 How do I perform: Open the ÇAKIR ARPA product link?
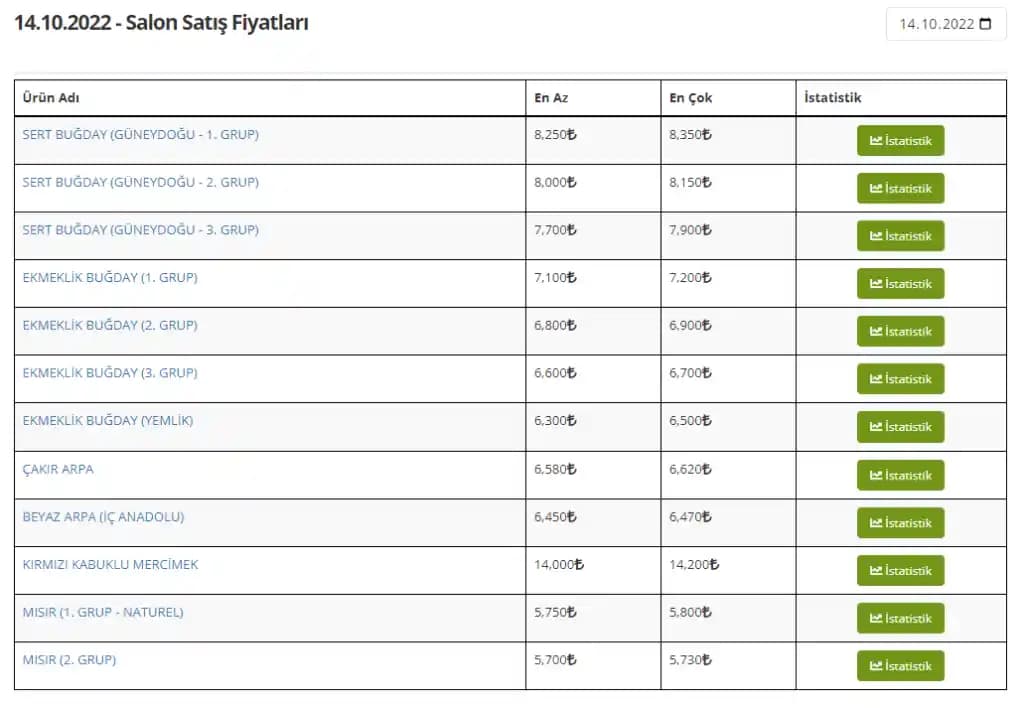pos(58,469)
